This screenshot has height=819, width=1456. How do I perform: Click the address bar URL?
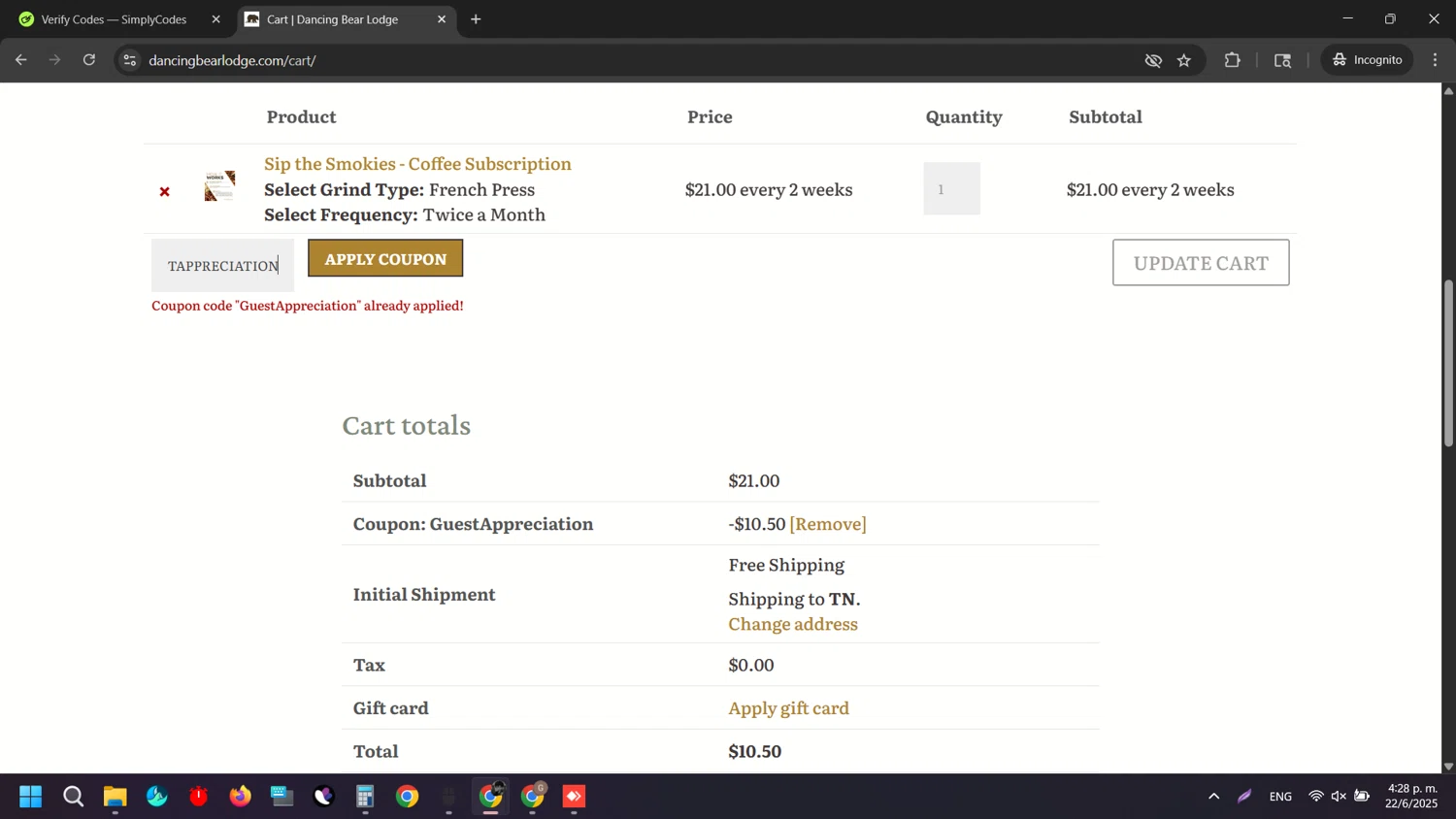pyautogui.click(x=232, y=60)
